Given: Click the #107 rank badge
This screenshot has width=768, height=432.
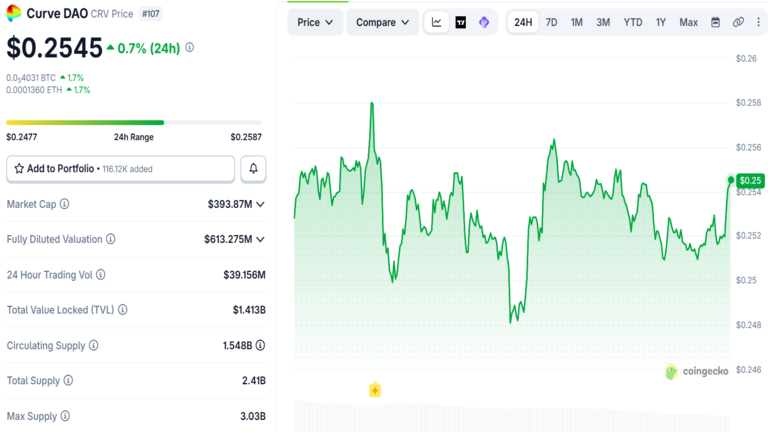Looking at the screenshot, I should (151, 14).
